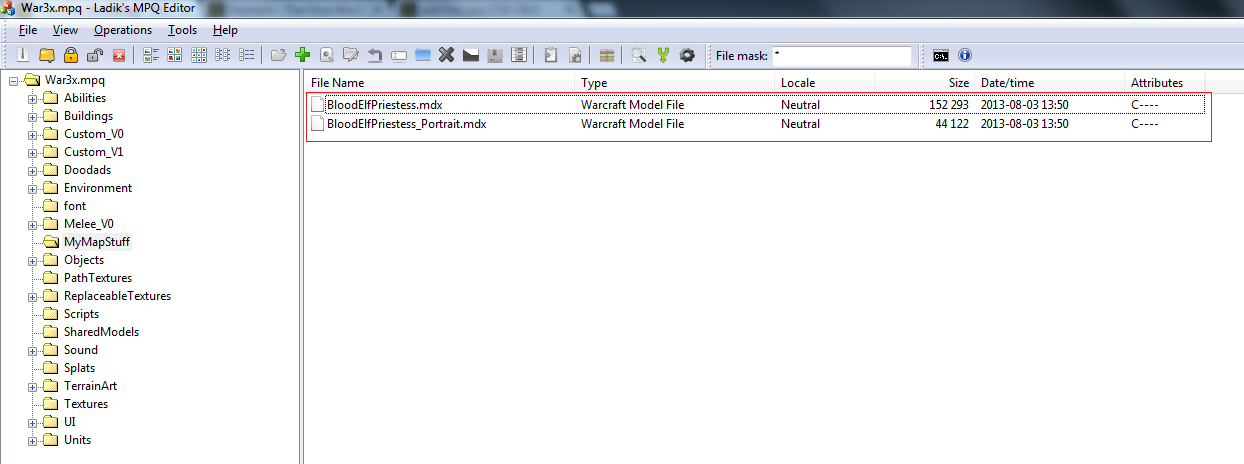This screenshot has width=1244, height=464.
Task: Expand the Environment folder node
Action: point(33,188)
